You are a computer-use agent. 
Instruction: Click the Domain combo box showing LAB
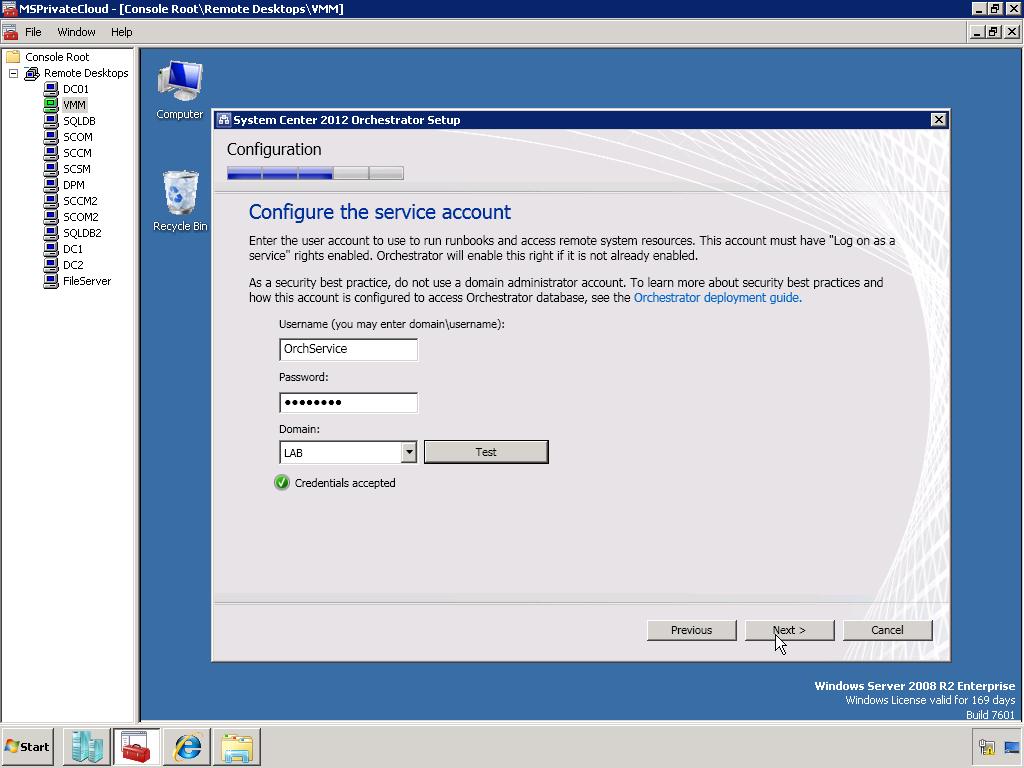tap(348, 452)
